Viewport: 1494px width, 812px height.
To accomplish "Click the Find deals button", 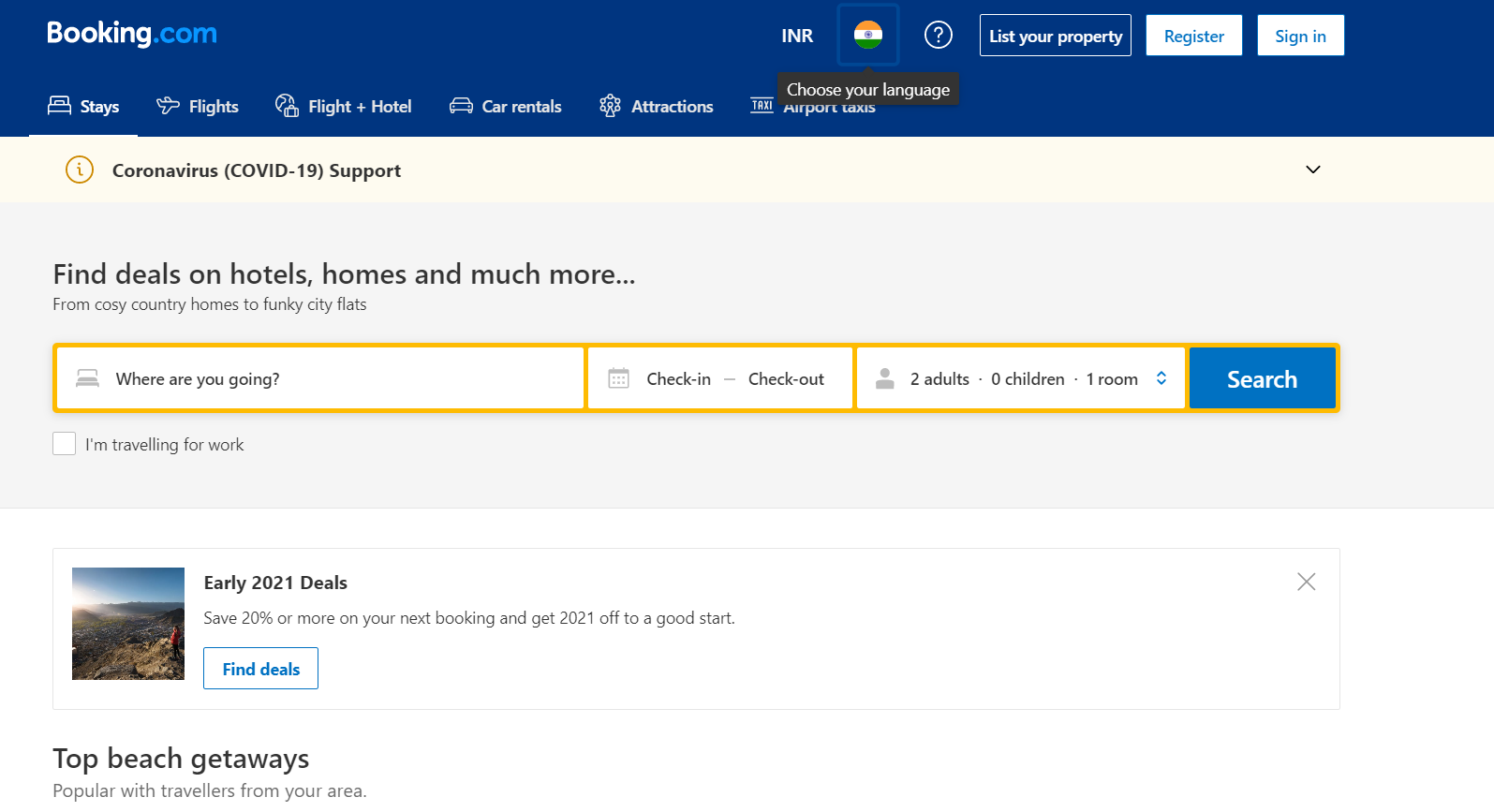I will pyautogui.click(x=260, y=669).
